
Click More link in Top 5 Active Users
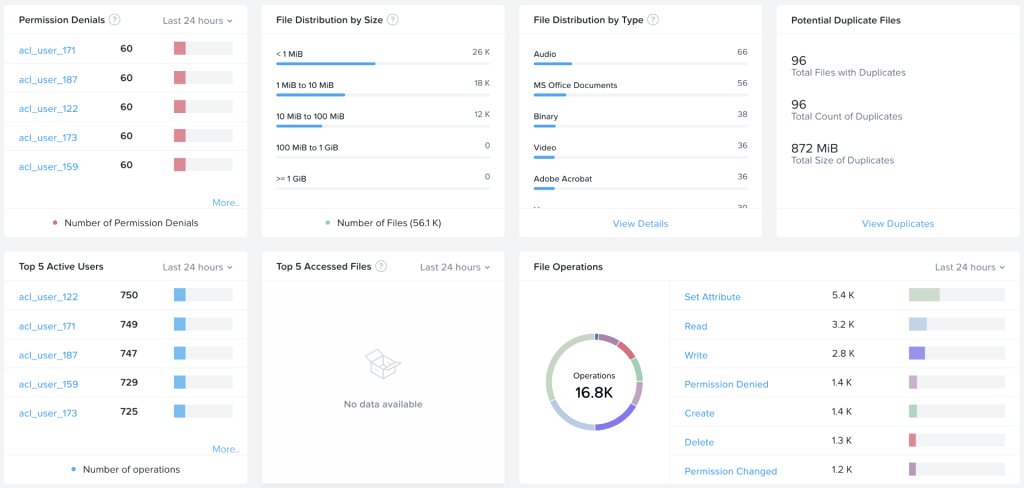225,449
